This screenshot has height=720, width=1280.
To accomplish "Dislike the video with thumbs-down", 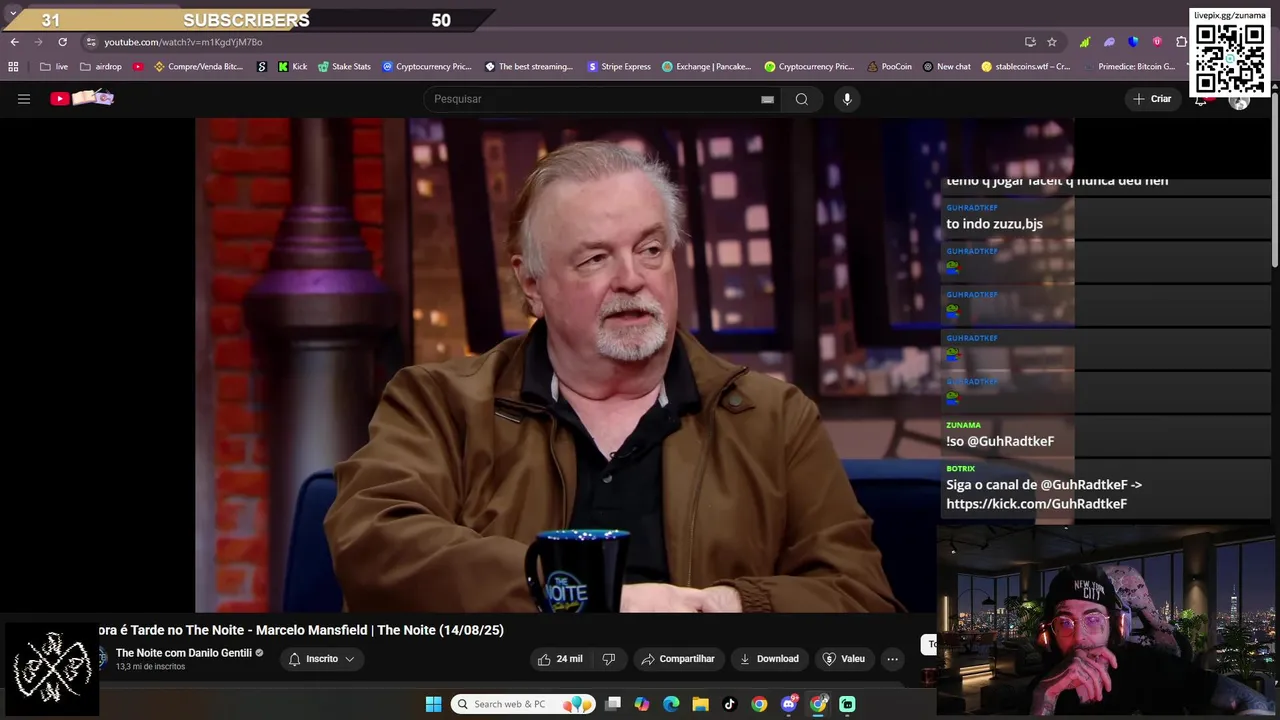I will click(x=609, y=659).
